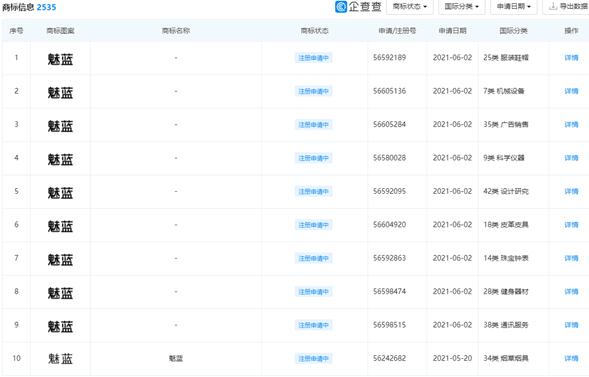Select registration number 56598515
This screenshot has height=377, width=589.
390,325
